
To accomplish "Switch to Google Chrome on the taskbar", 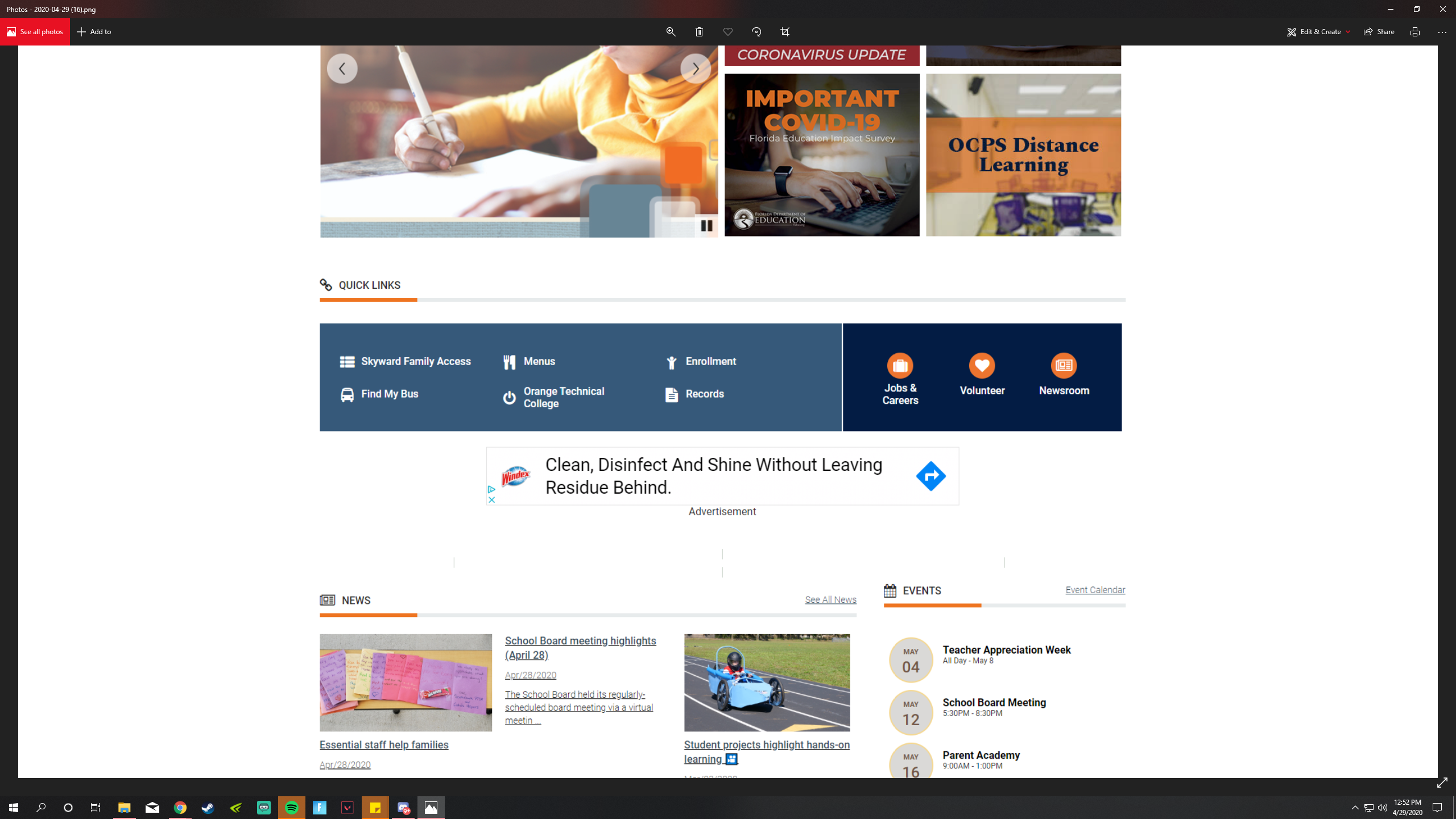I will (180, 808).
